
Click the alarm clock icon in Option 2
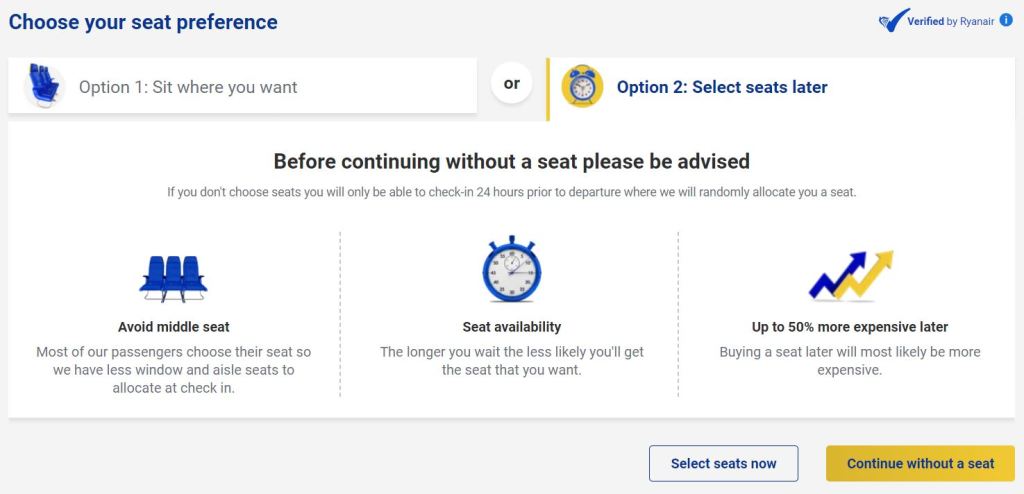tap(582, 87)
